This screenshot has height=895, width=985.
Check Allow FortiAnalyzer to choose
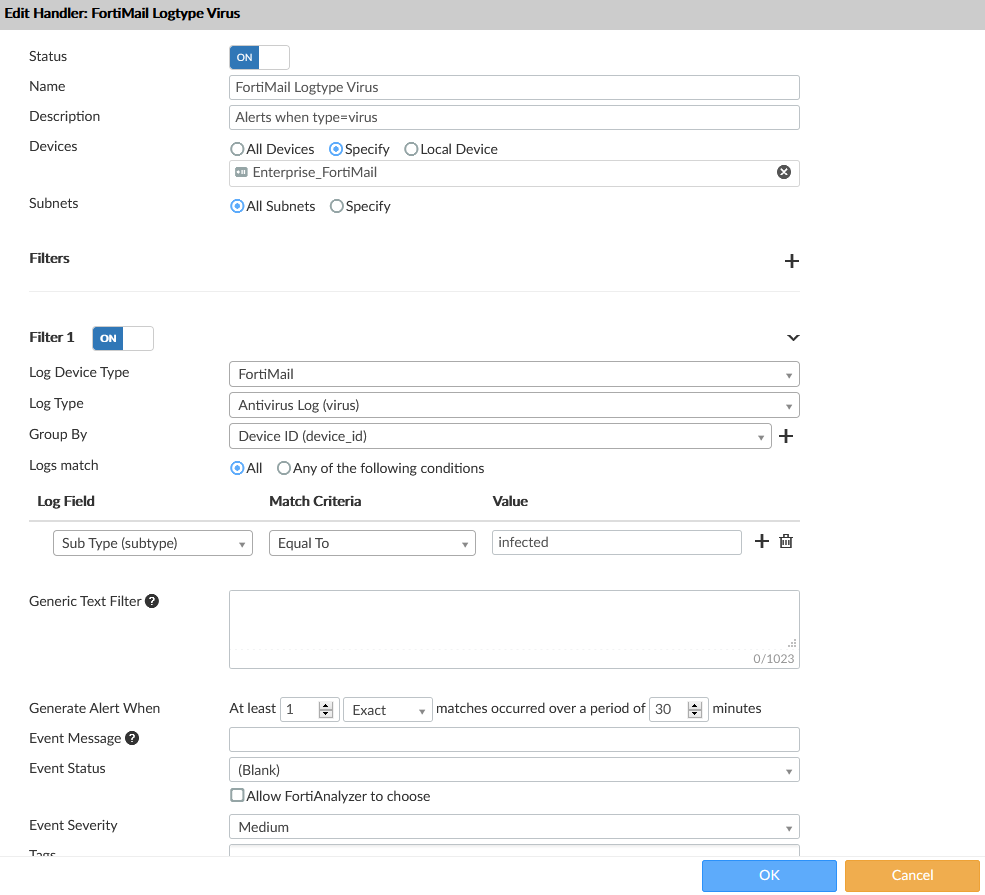pos(236,795)
